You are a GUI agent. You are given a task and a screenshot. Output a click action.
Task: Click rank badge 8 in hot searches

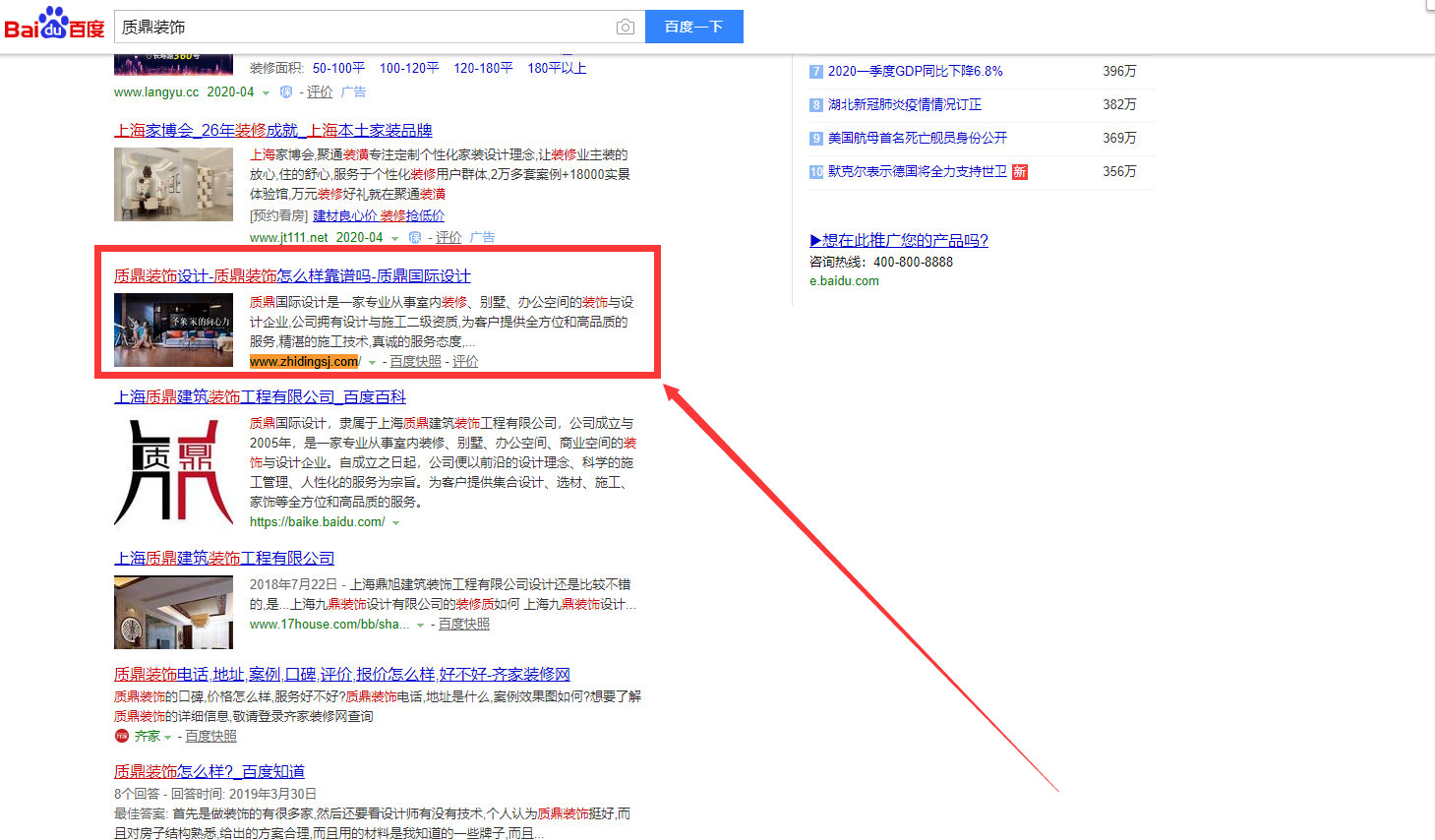(x=816, y=105)
